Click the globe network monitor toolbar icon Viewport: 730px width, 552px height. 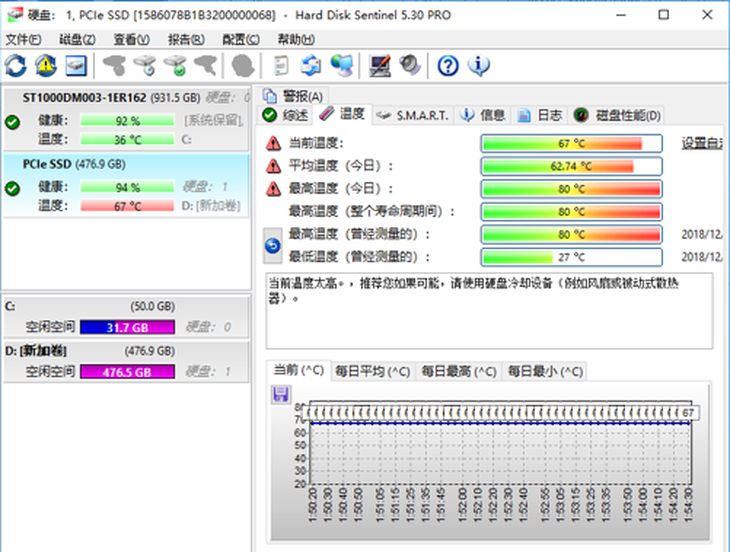[342, 65]
